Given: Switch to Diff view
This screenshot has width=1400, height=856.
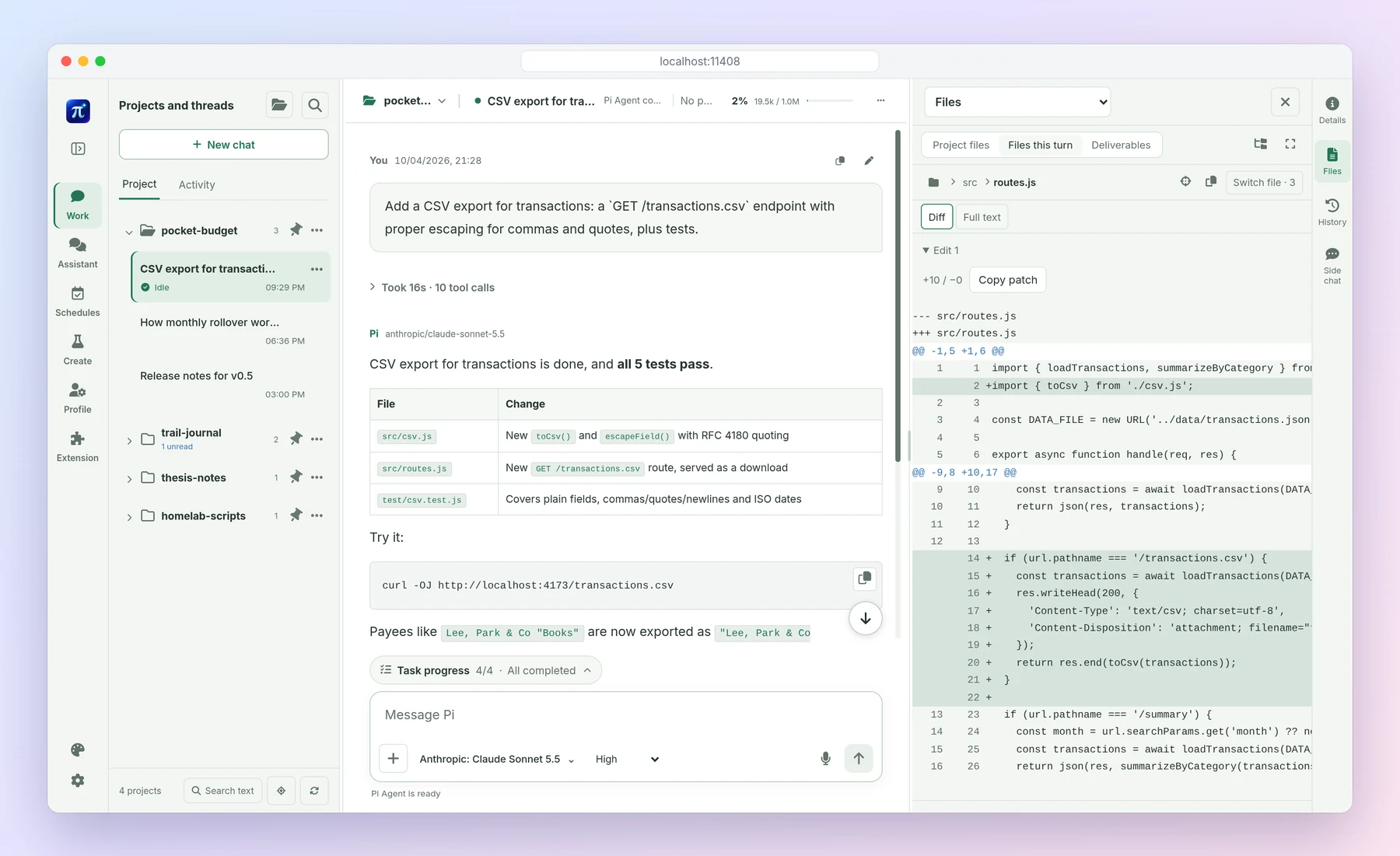Looking at the screenshot, I should coord(936,217).
